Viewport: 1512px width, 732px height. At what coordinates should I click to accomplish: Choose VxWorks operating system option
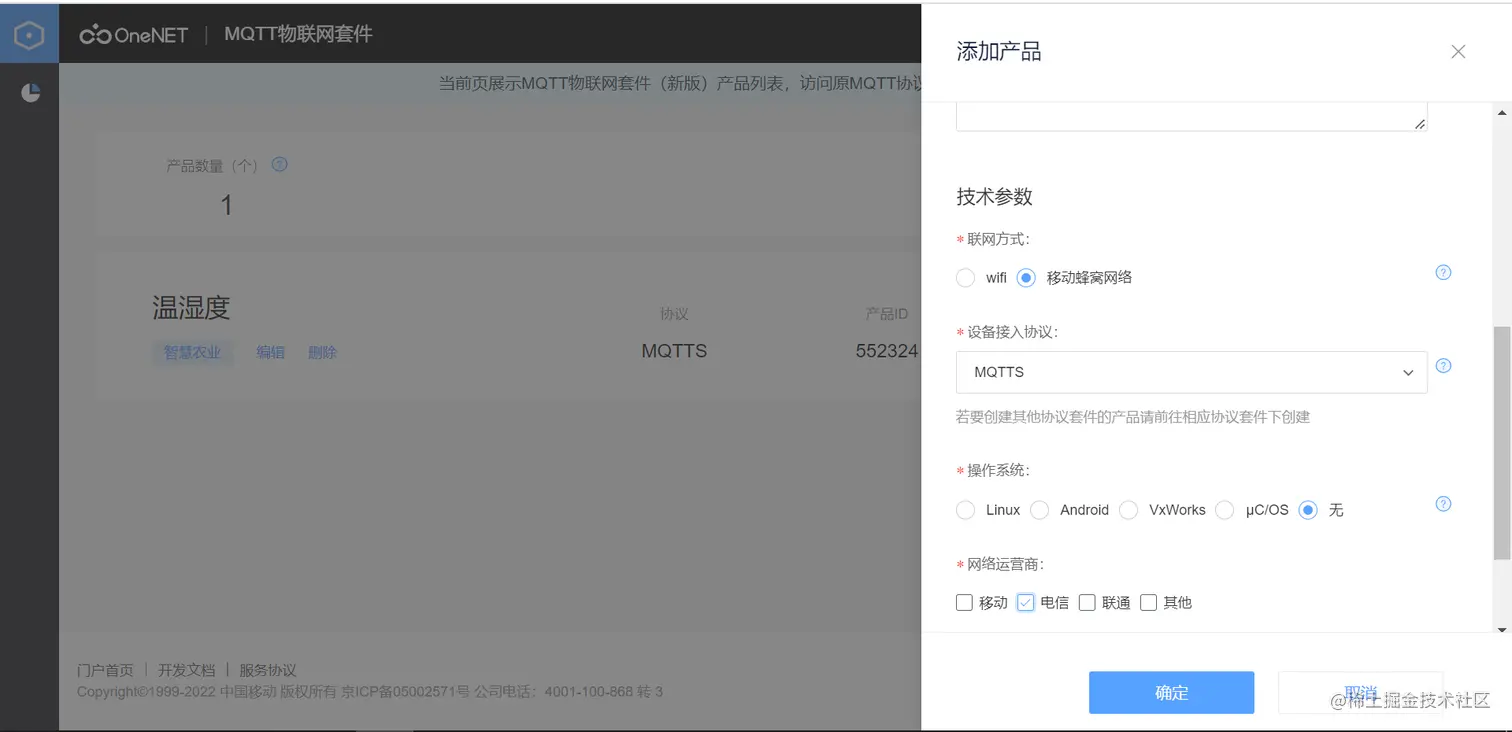1129,510
